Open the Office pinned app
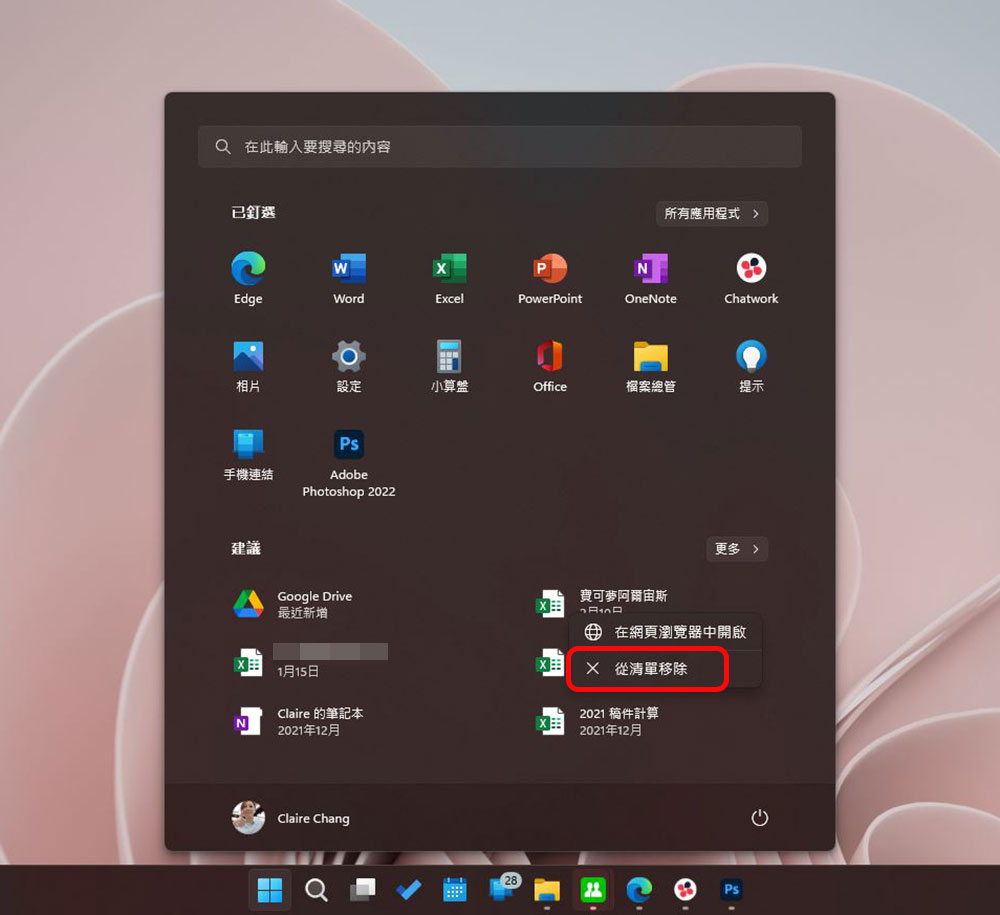1000x915 pixels. point(550,366)
